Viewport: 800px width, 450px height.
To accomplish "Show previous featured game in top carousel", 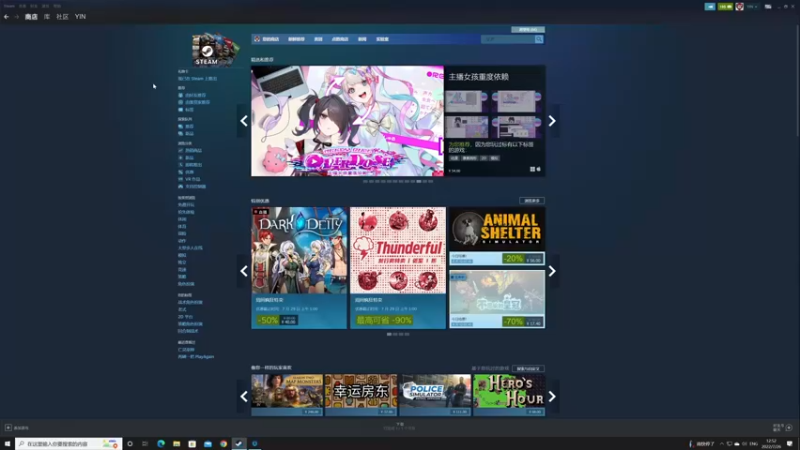I will (244, 121).
